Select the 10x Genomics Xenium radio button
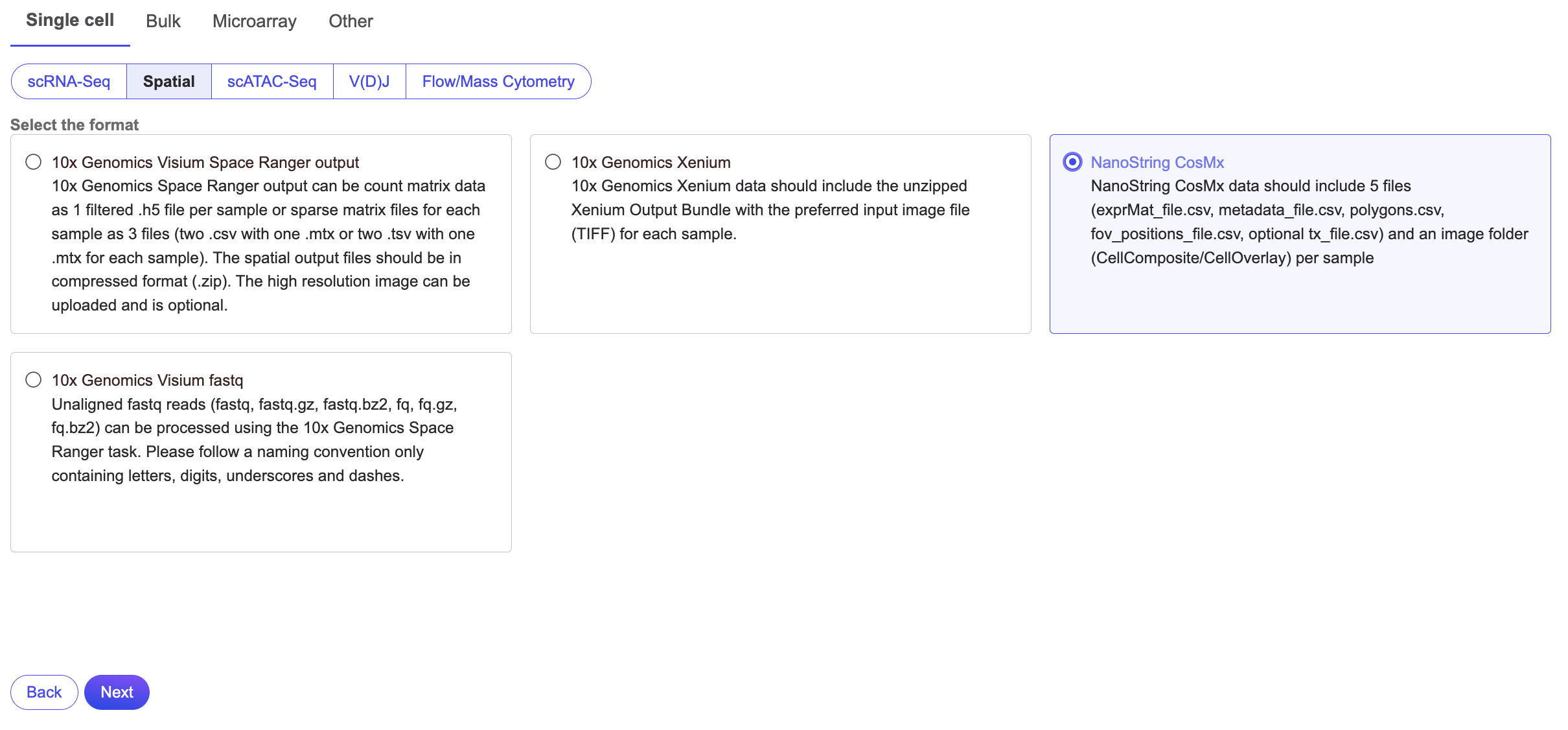This screenshot has height=730, width=1568. point(553,162)
